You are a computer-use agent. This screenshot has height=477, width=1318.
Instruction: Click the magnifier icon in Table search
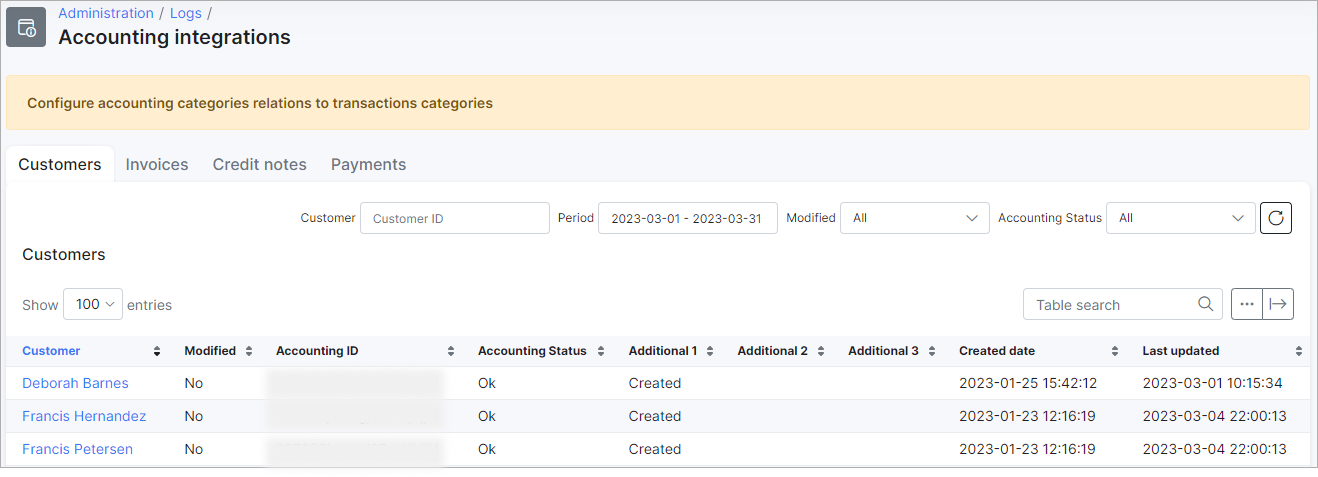coord(1206,305)
